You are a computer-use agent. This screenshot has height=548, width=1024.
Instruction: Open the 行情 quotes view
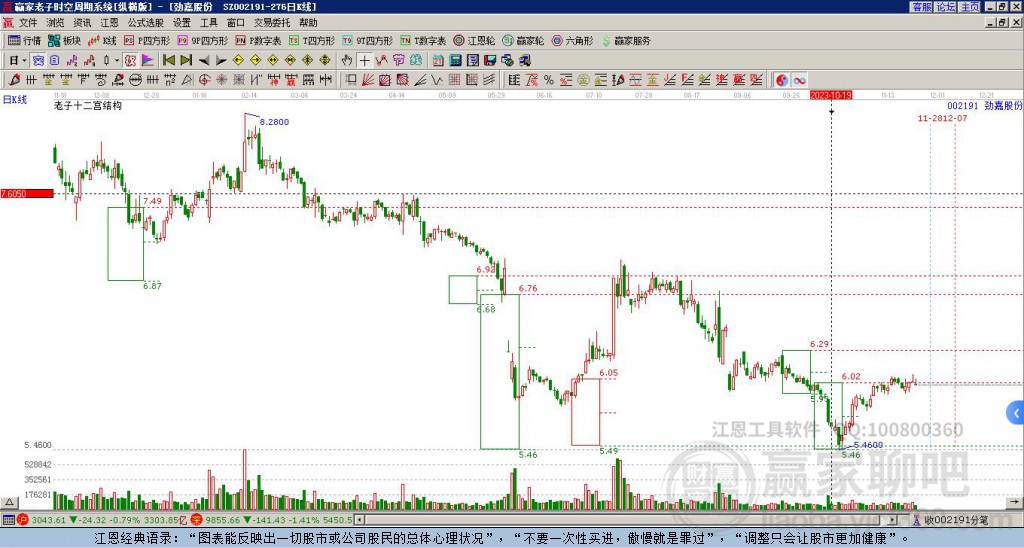(25, 41)
